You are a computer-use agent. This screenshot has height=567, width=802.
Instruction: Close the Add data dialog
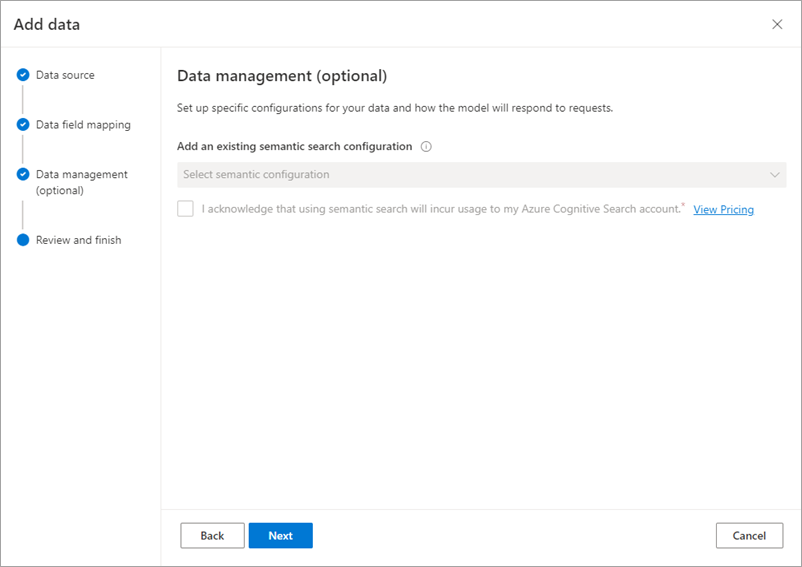[777, 24]
